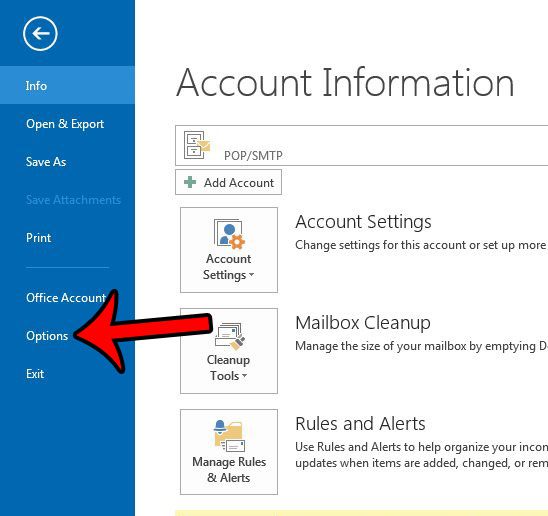Open the Open & Export menu item
Viewport: 548px width, 516px height.
click(x=65, y=124)
